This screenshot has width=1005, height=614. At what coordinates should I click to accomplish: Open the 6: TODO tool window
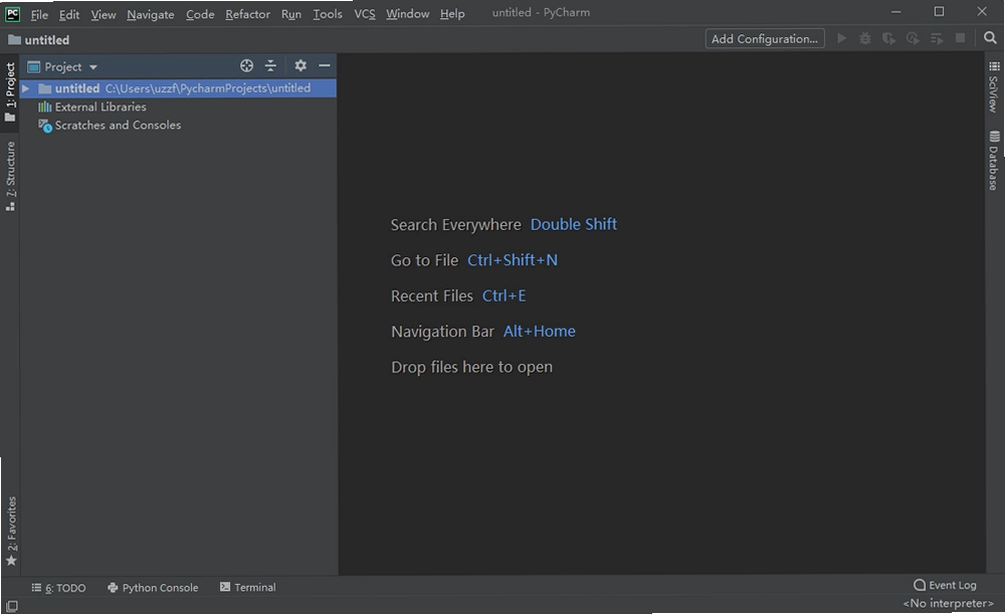tap(58, 588)
